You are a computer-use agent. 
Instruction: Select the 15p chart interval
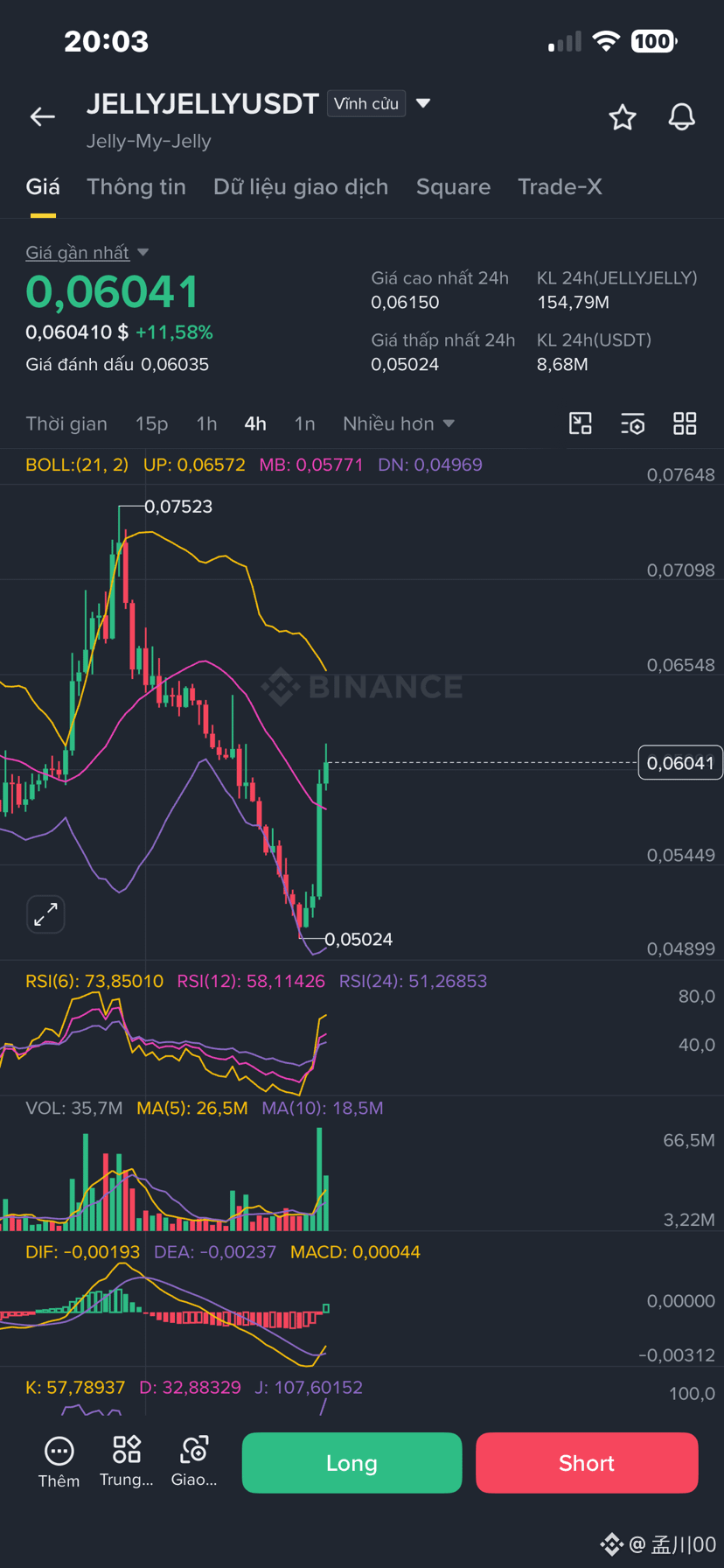tap(151, 423)
